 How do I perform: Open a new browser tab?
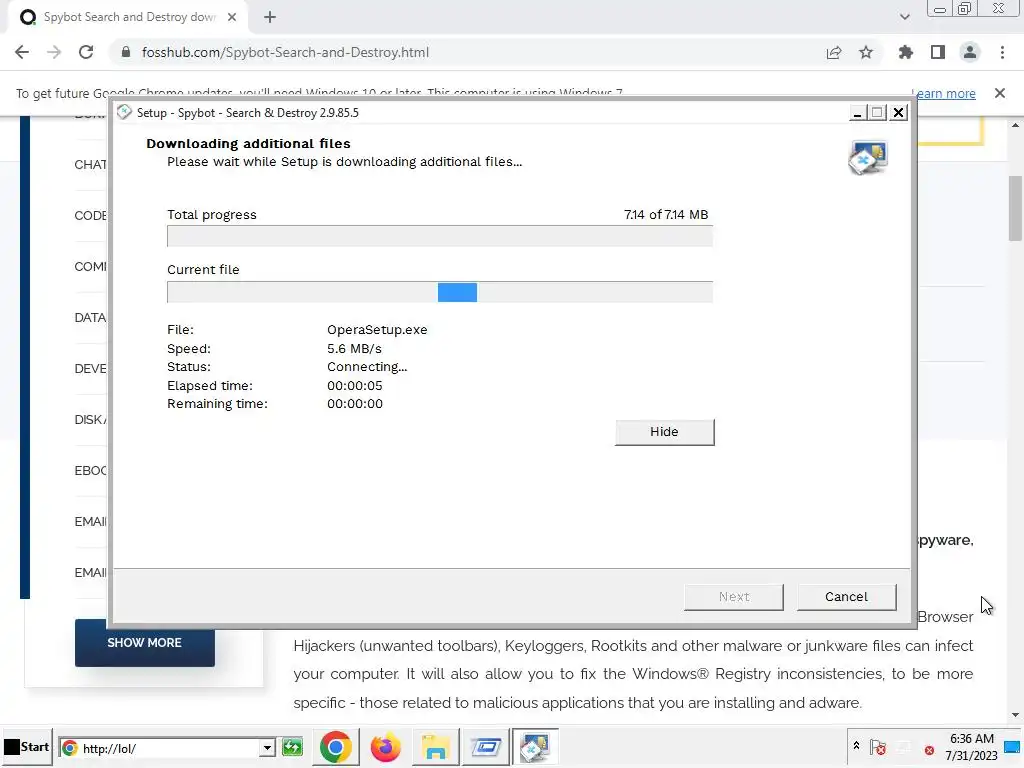click(270, 17)
